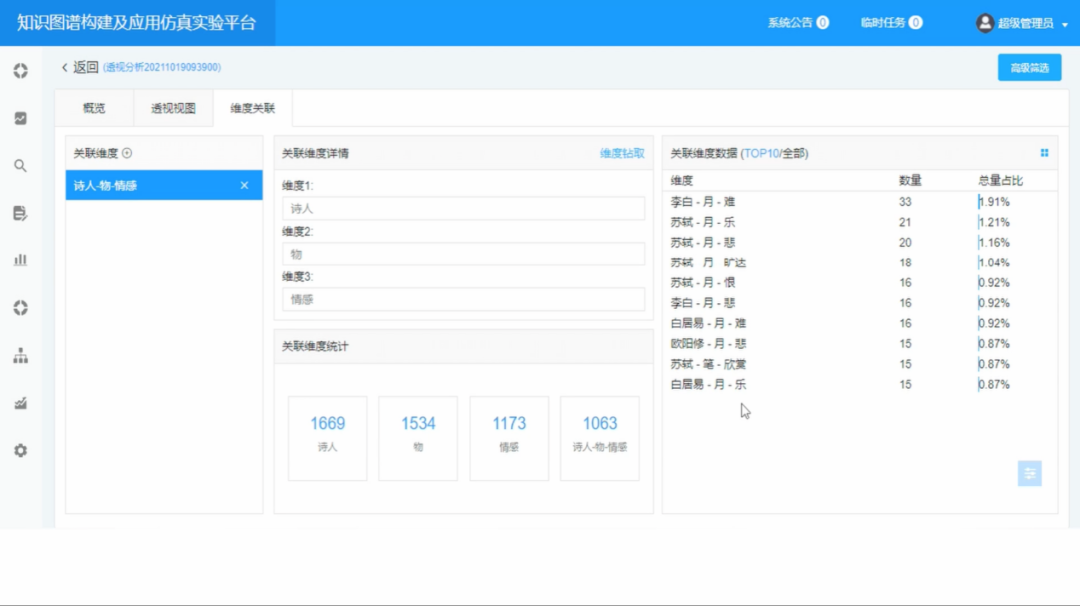Click the 维度2 物 input field
Screen dimensions: 1080x606
point(464,254)
